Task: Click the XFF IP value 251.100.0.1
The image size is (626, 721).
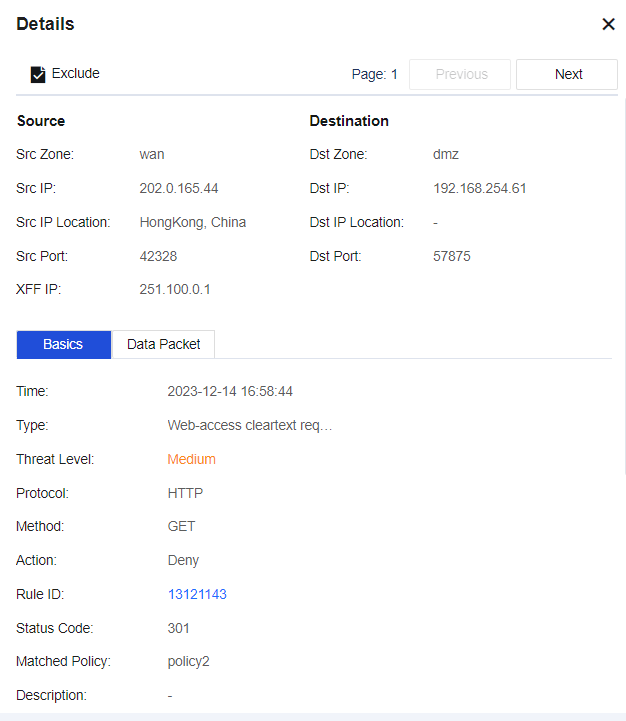Action: pos(175,290)
